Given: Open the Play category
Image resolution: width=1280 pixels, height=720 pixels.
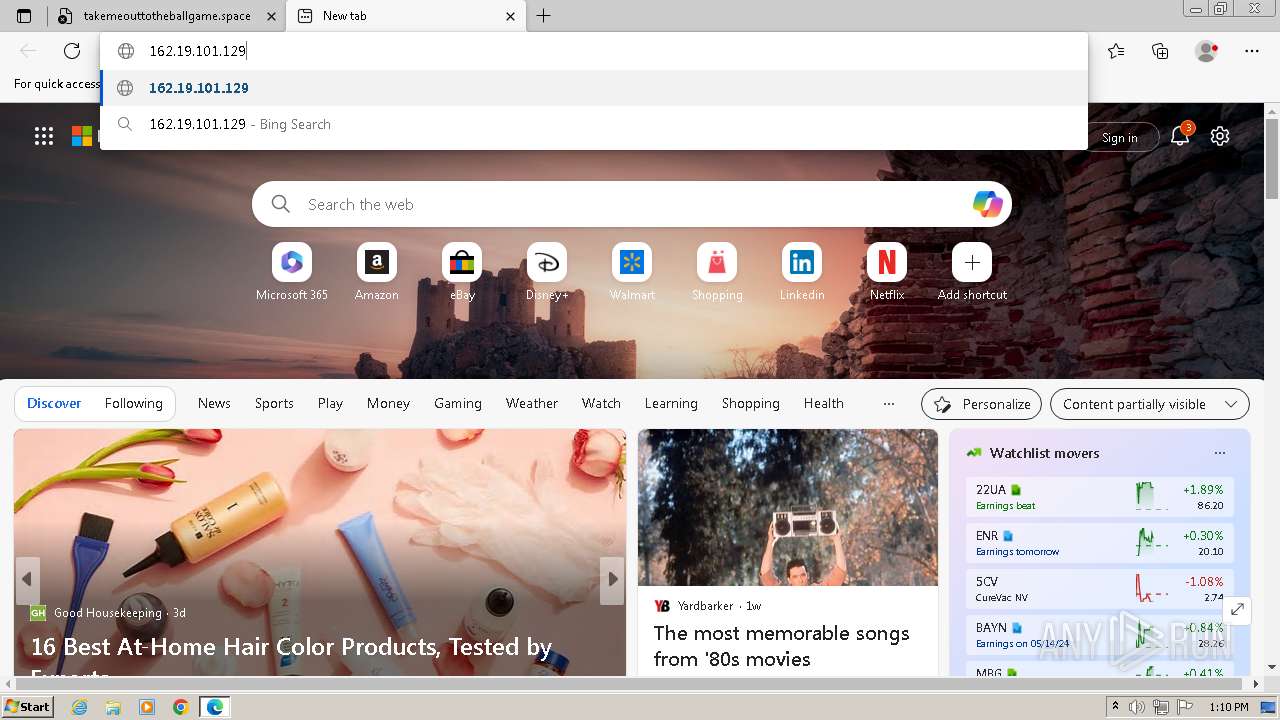Looking at the screenshot, I should 330,404.
